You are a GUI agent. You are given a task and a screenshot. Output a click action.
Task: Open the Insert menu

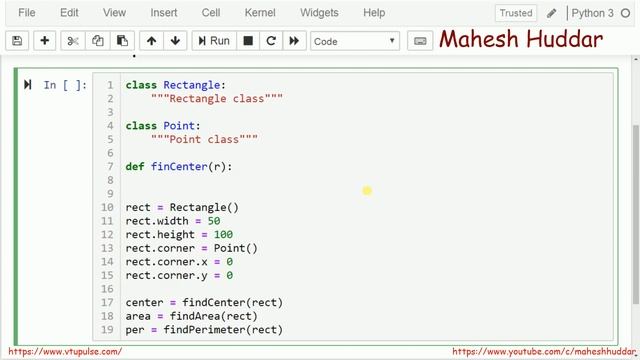click(x=164, y=13)
